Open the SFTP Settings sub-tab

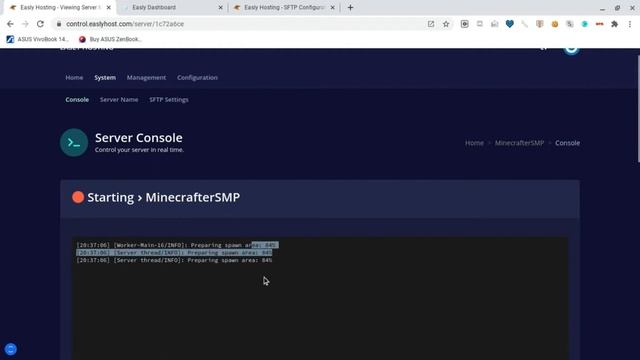click(x=169, y=100)
